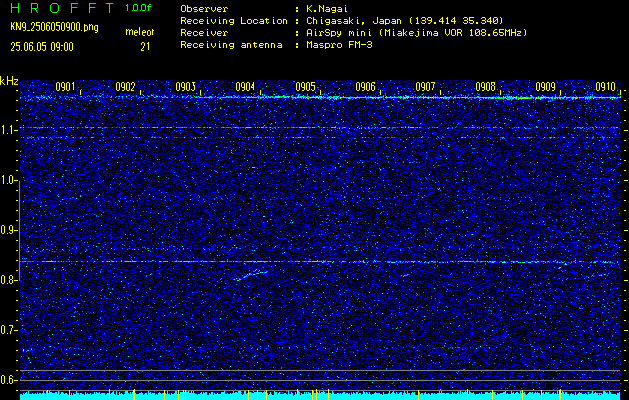Click the 0905 time marker

coord(305,87)
